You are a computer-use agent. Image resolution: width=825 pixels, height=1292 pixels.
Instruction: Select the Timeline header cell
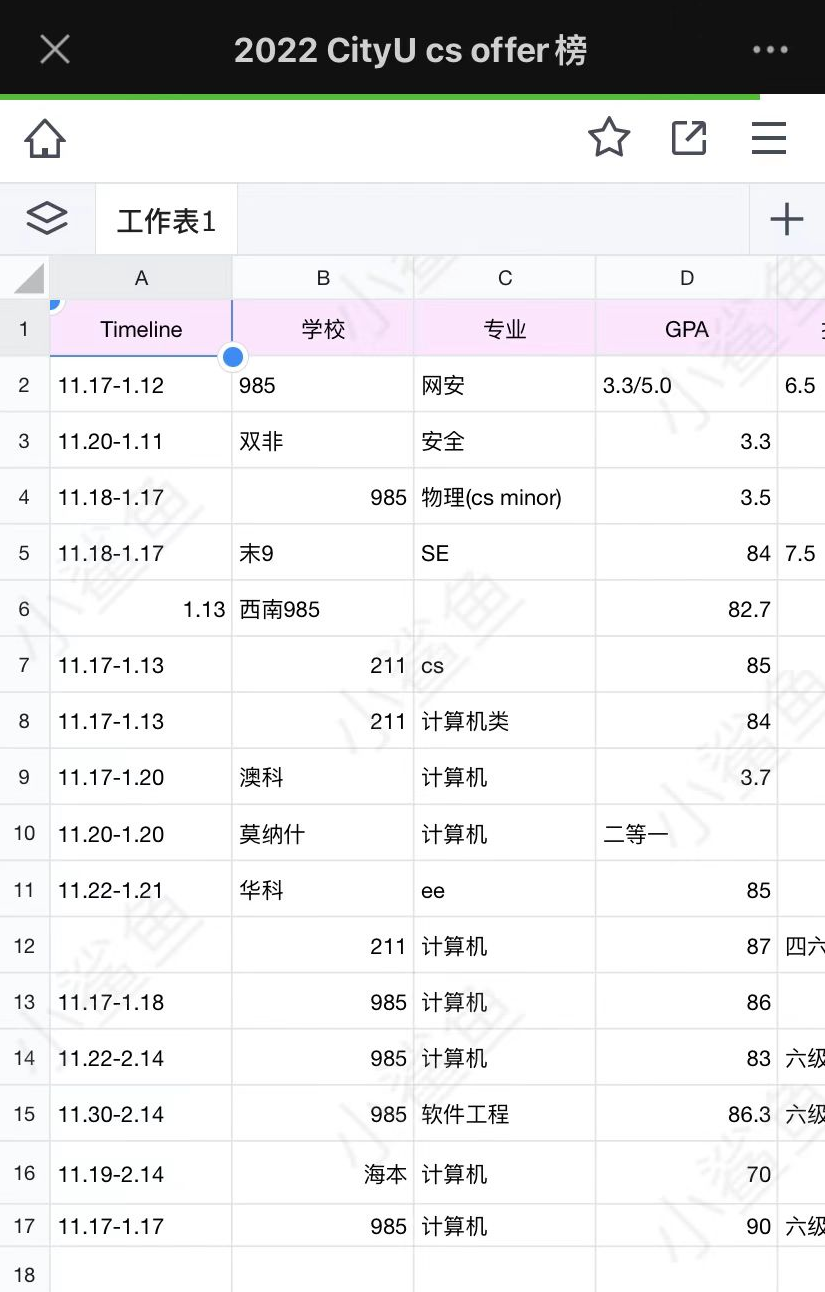point(141,329)
